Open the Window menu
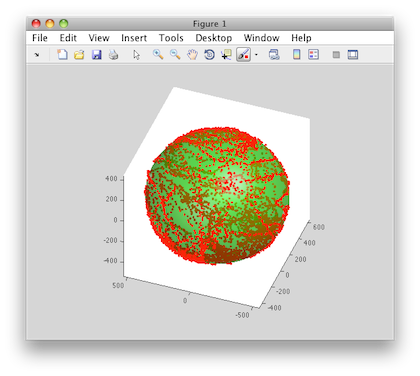This screenshot has width=420, height=376. 261,38
